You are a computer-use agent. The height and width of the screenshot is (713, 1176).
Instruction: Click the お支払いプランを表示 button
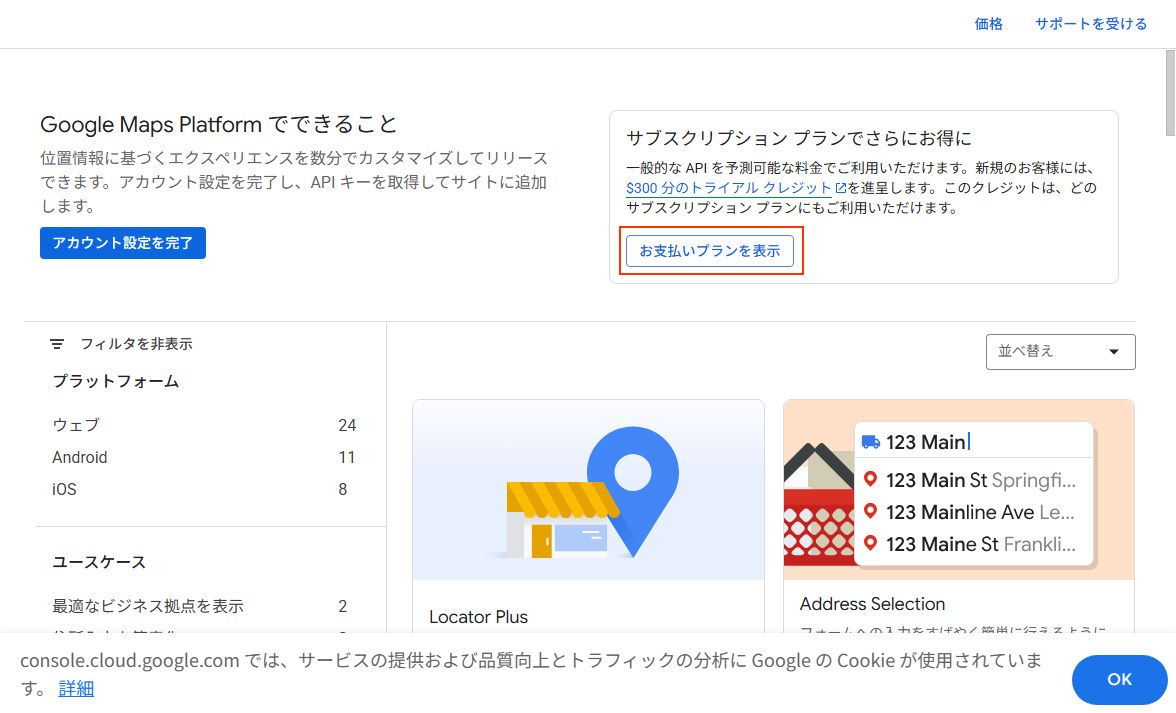coord(710,251)
